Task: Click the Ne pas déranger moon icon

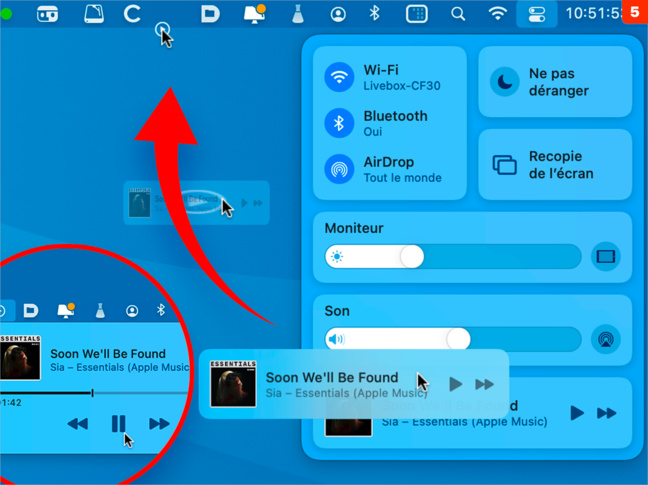Action: 505,82
